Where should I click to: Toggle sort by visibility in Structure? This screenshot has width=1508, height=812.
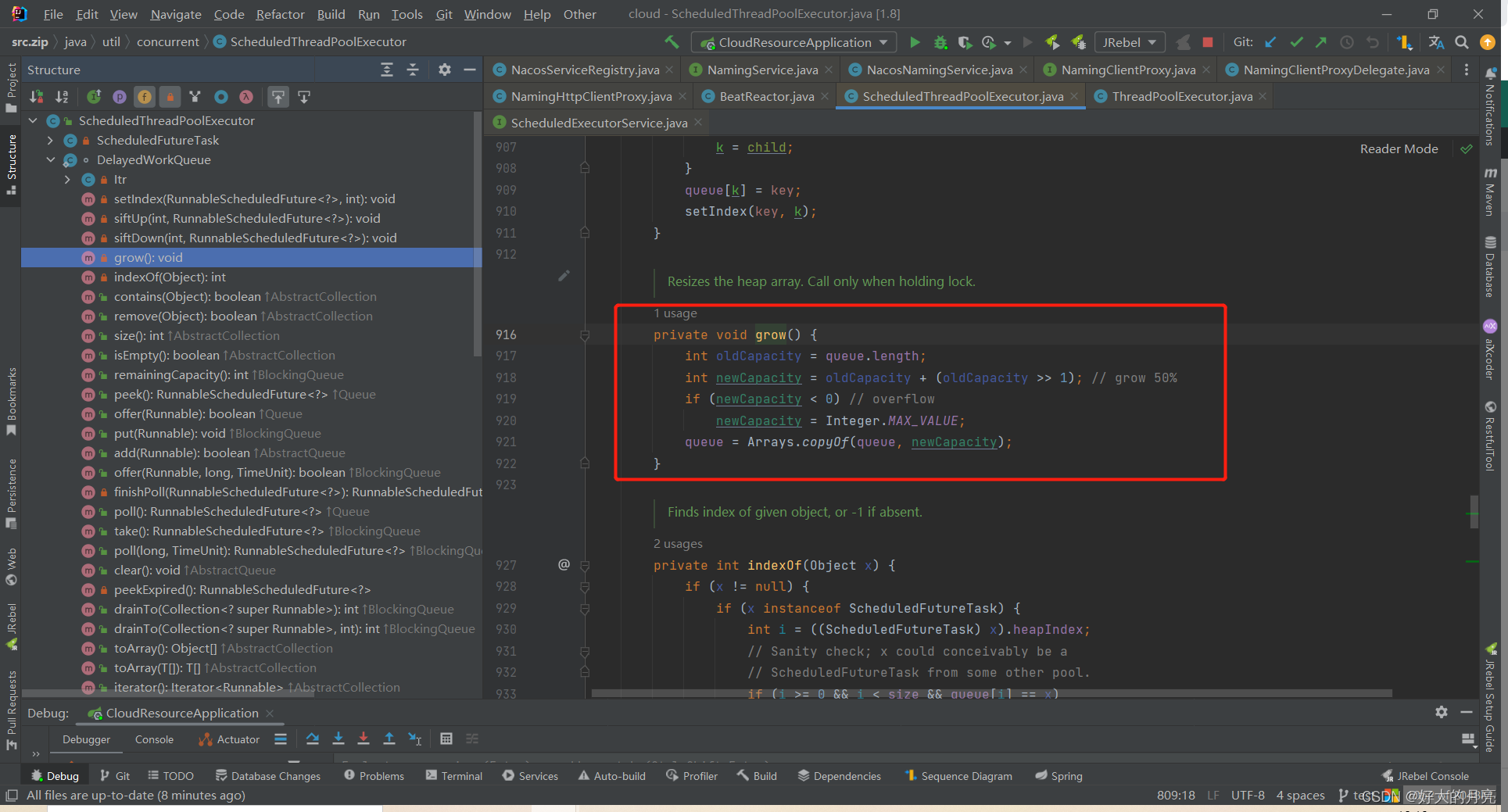tap(37, 97)
